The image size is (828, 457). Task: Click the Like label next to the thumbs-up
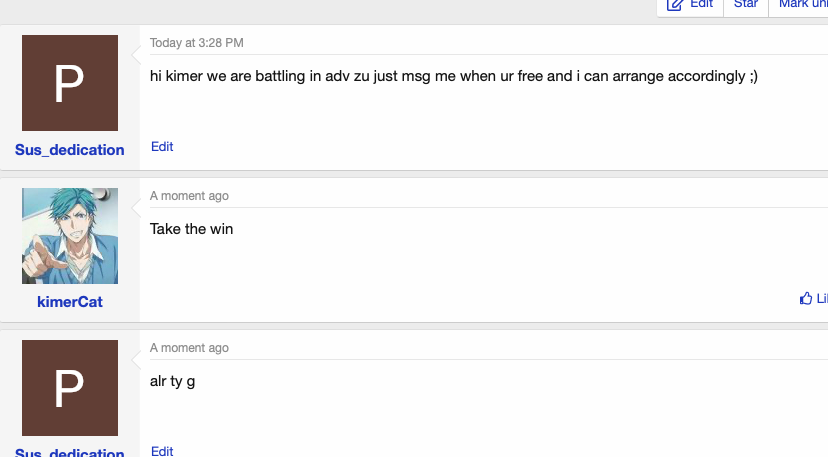pos(822,299)
